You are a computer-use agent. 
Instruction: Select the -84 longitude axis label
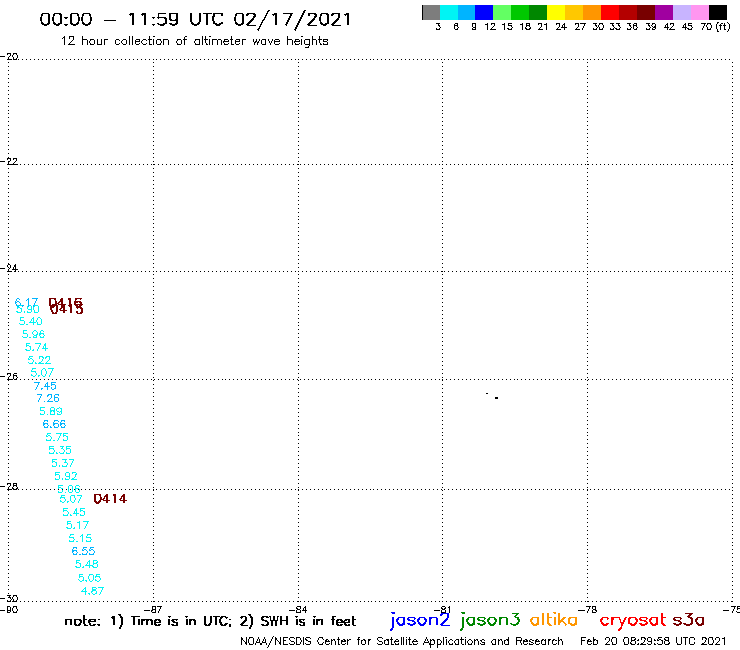[x=298, y=609]
